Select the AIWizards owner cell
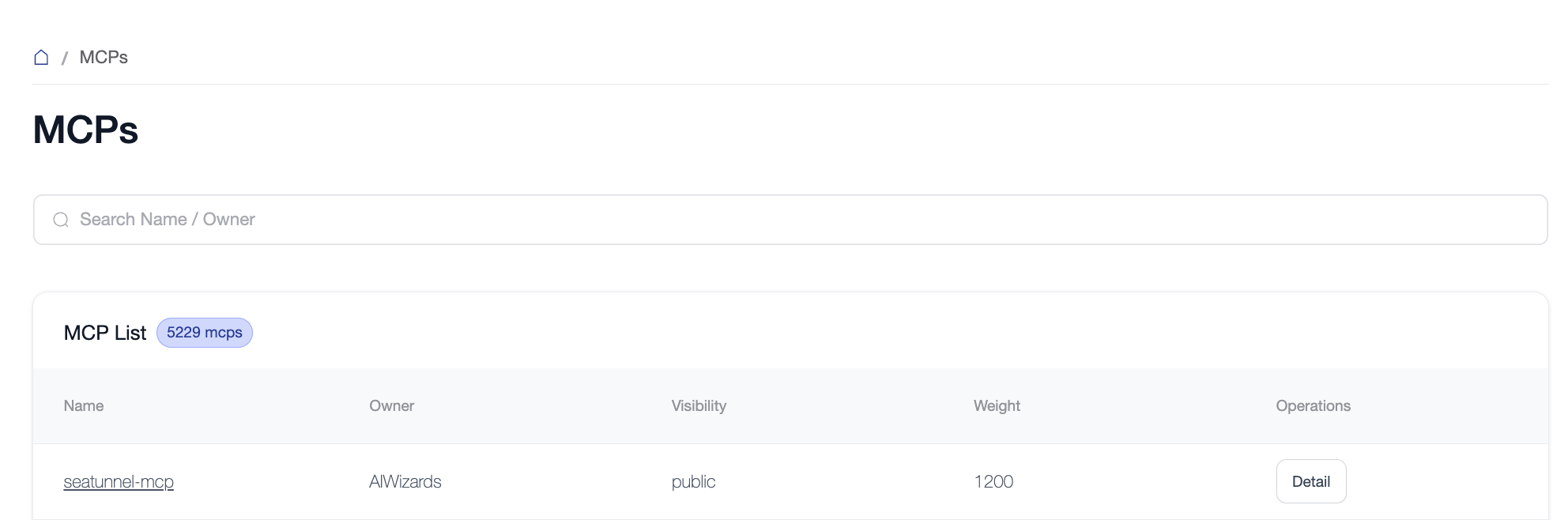 (405, 482)
